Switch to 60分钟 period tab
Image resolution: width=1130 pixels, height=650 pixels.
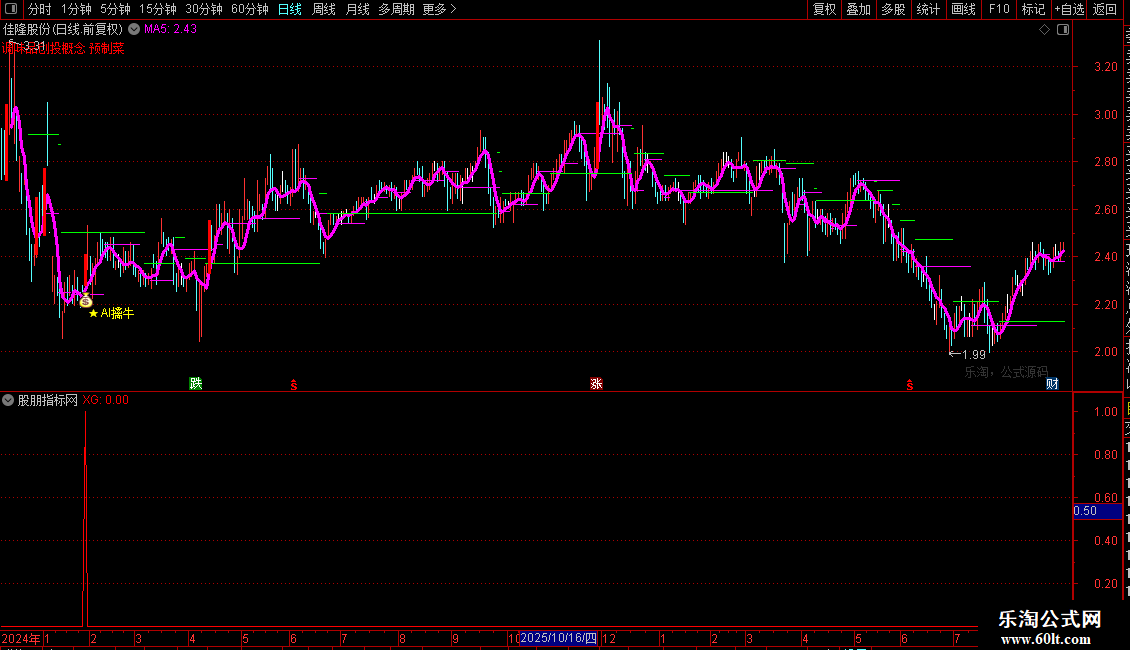tap(249, 9)
